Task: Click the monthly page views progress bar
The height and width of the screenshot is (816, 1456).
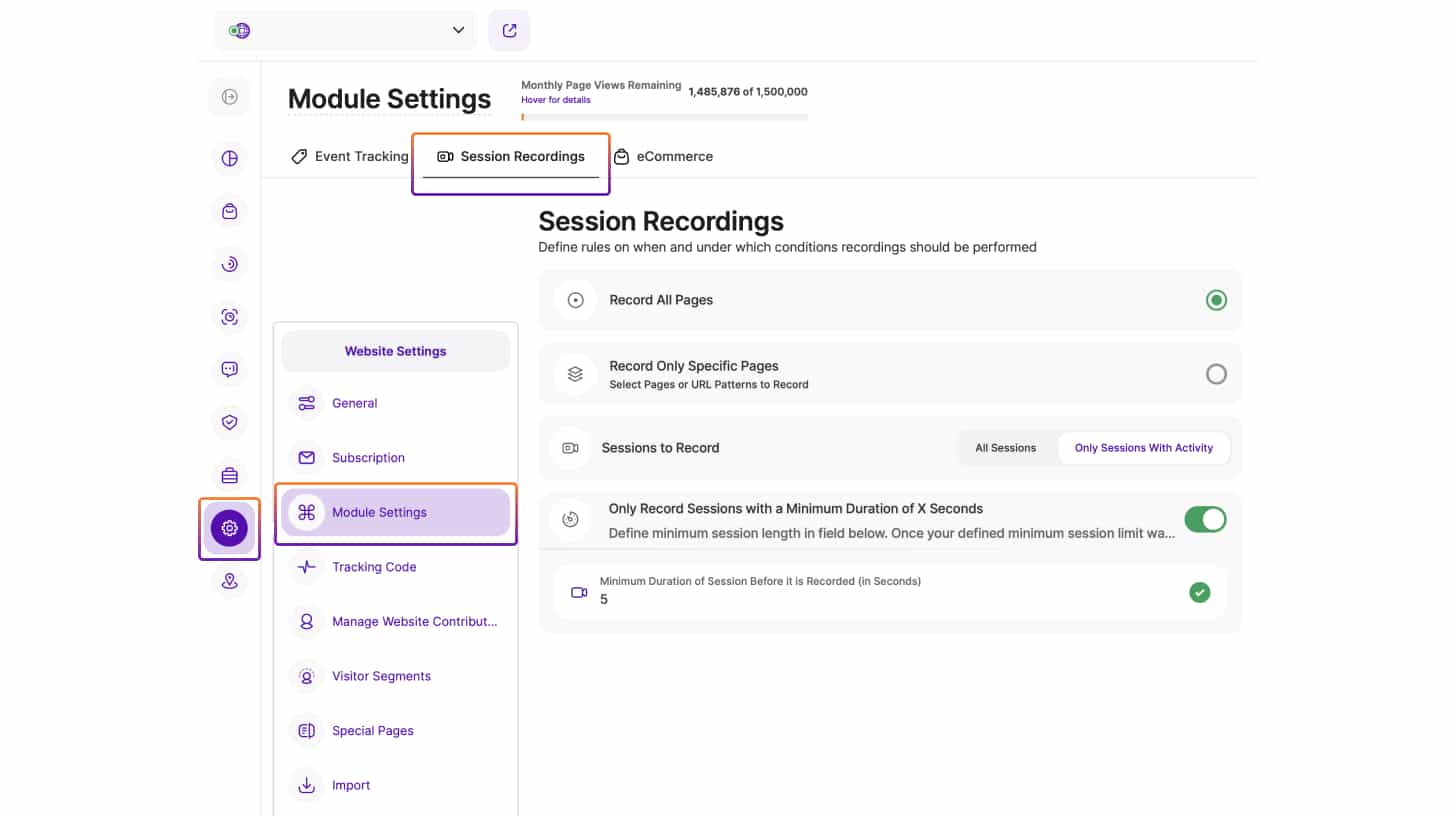Action: pyautogui.click(x=664, y=117)
